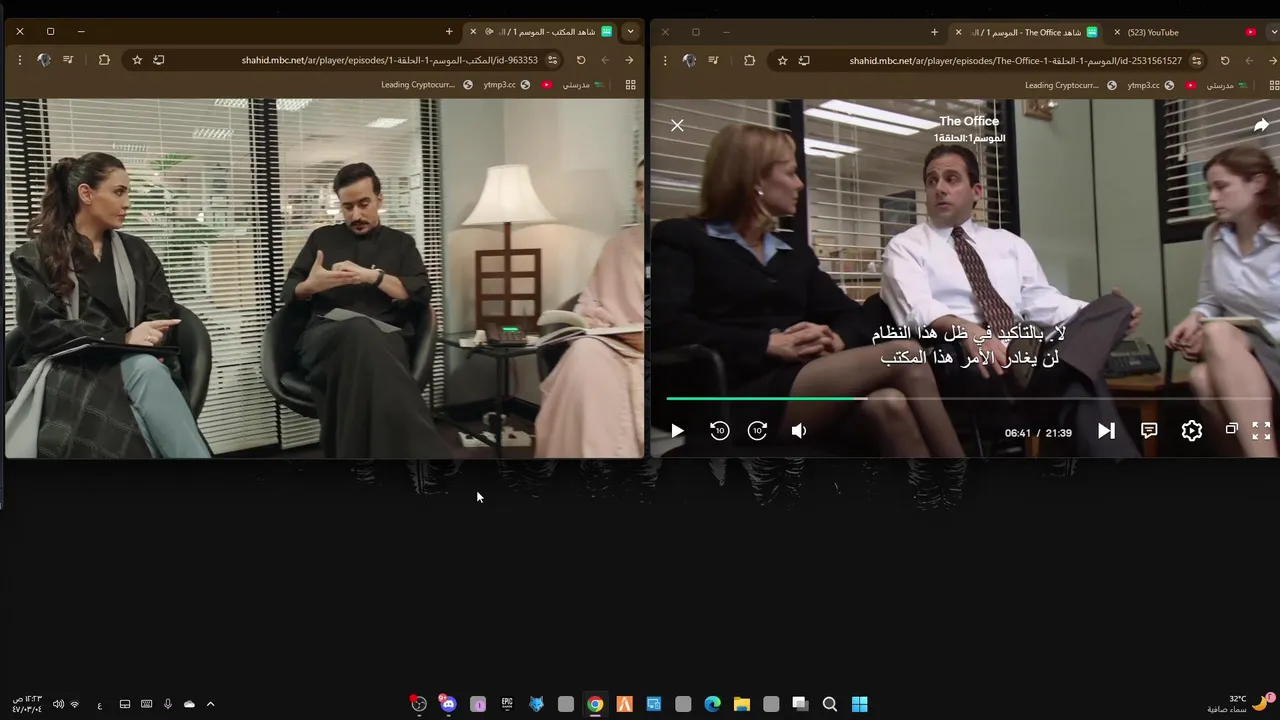Click the left window's المكتب video frame
The width and height of the screenshot is (1280, 720).
coord(324,278)
